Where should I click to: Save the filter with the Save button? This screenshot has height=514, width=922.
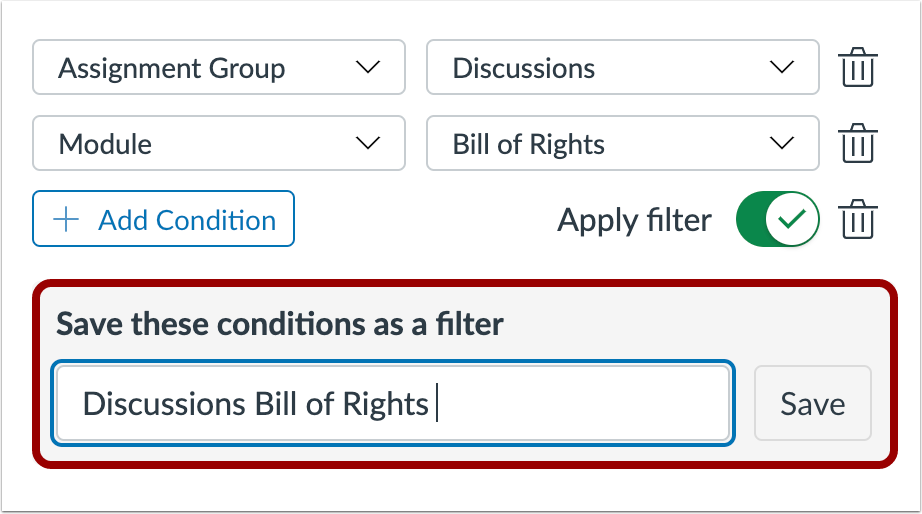[812, 404]
